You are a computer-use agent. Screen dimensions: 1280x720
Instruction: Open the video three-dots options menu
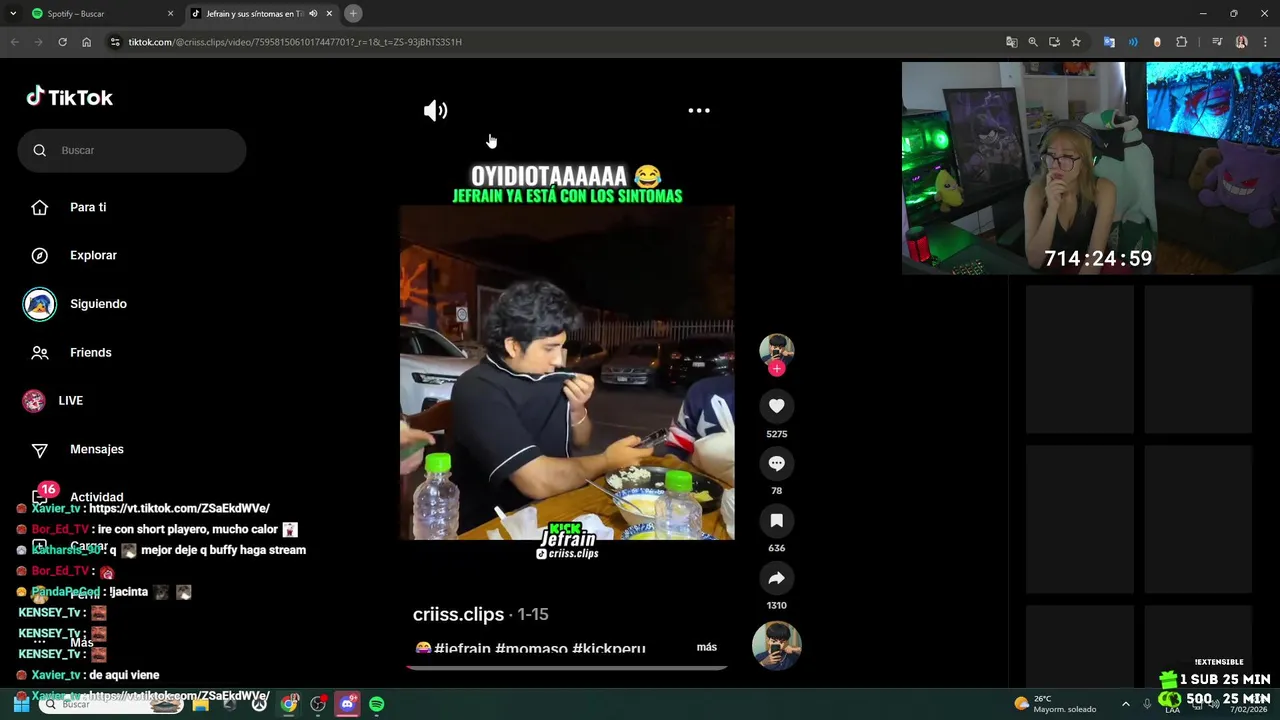point(699,111)
